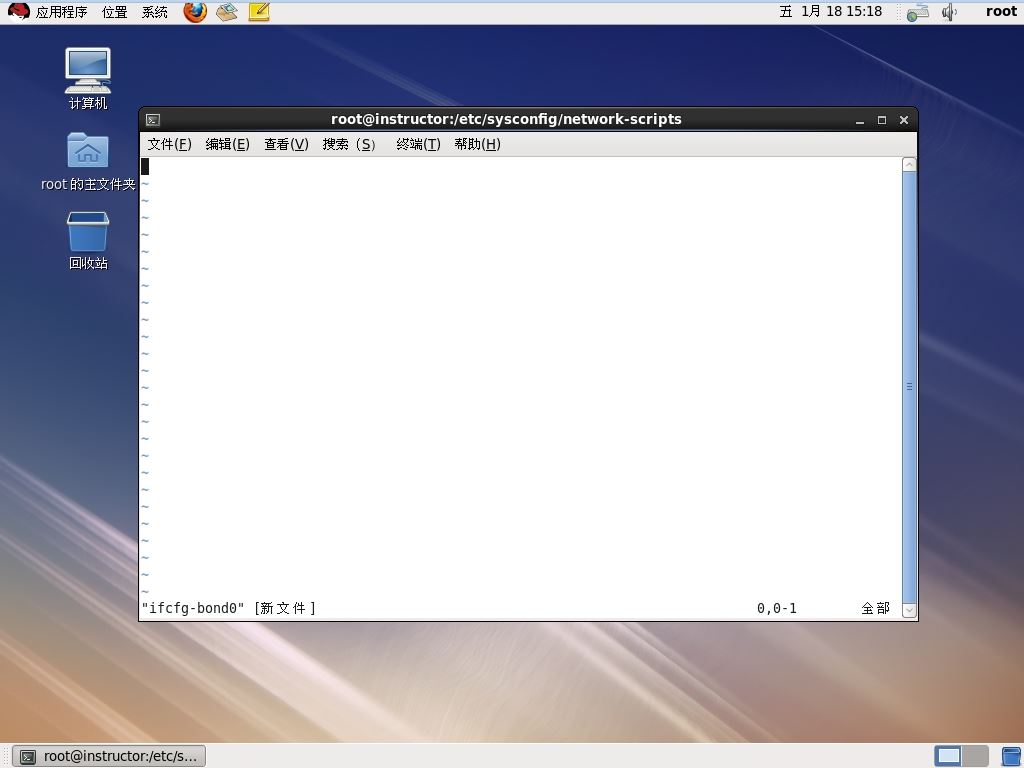Screen dimensions: 1024x768
Task: Click the "ifcfg-bond0" filename in status line
Action: coord(193,609)
